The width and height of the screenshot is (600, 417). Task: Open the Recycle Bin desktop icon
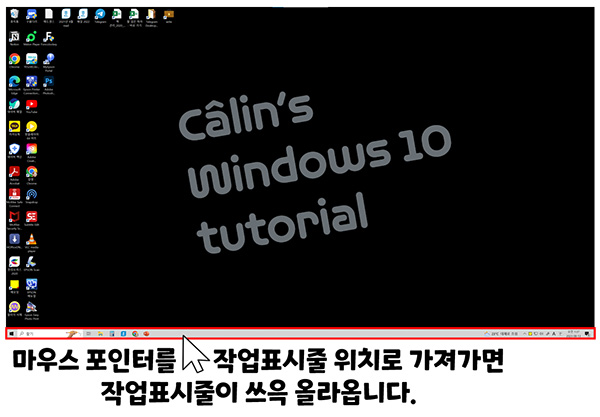point(14,16)
